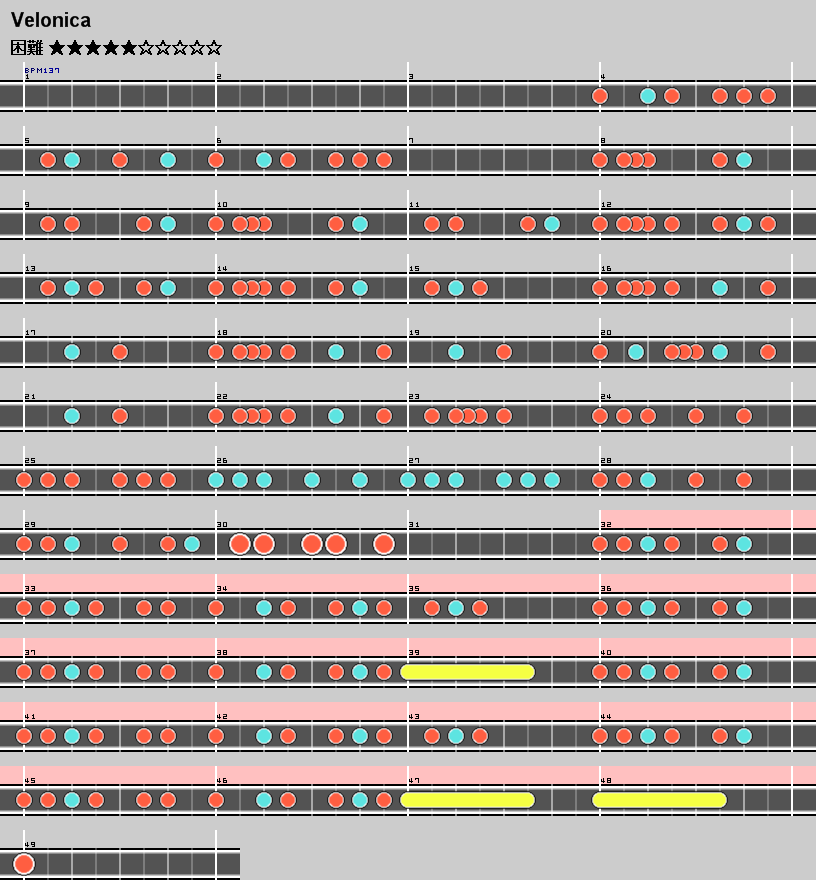
Task: Click the measure number 31 marker
Action: 414,525
